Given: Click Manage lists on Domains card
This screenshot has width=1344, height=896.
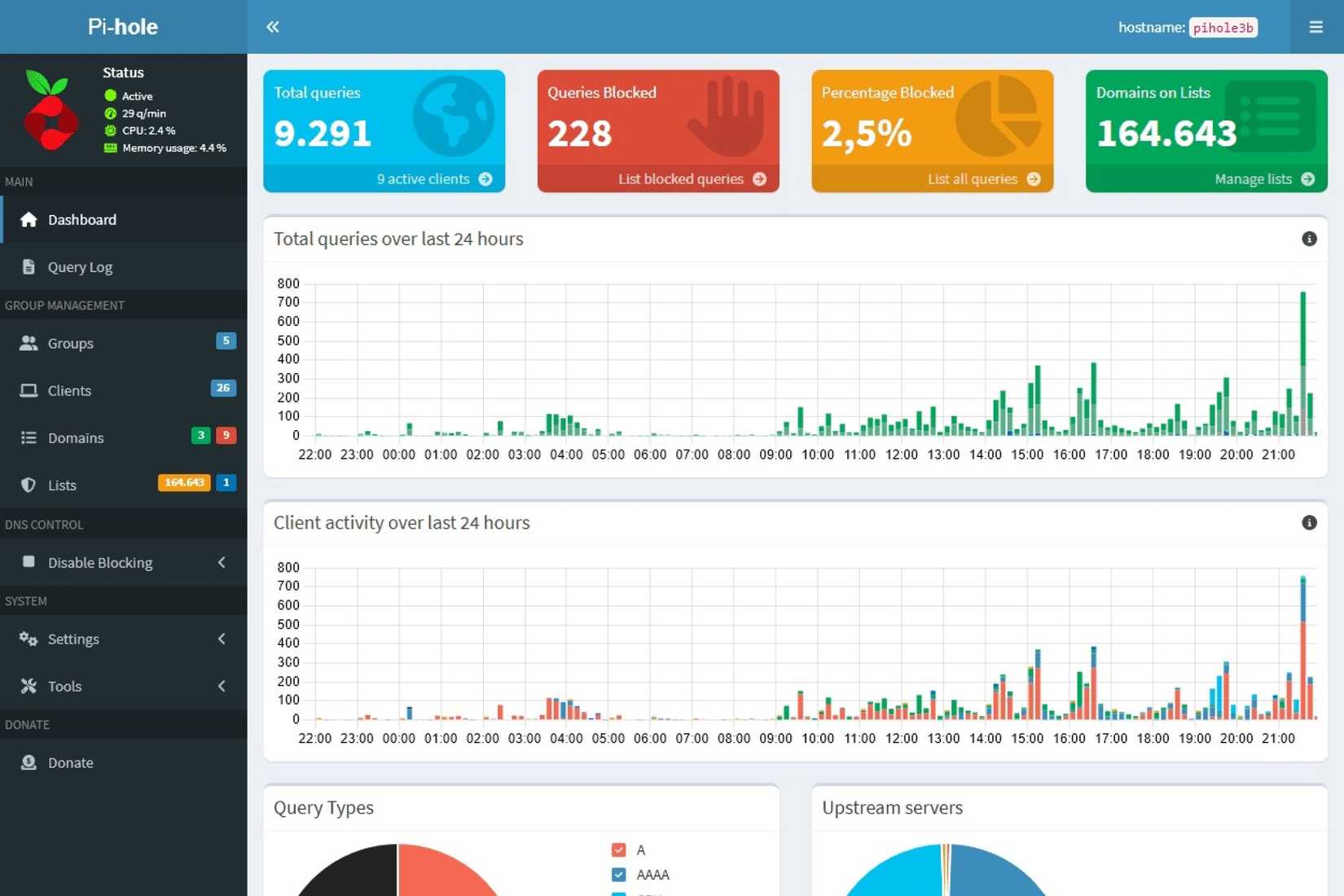Looking at the screenshot, I should (1254, 178).
